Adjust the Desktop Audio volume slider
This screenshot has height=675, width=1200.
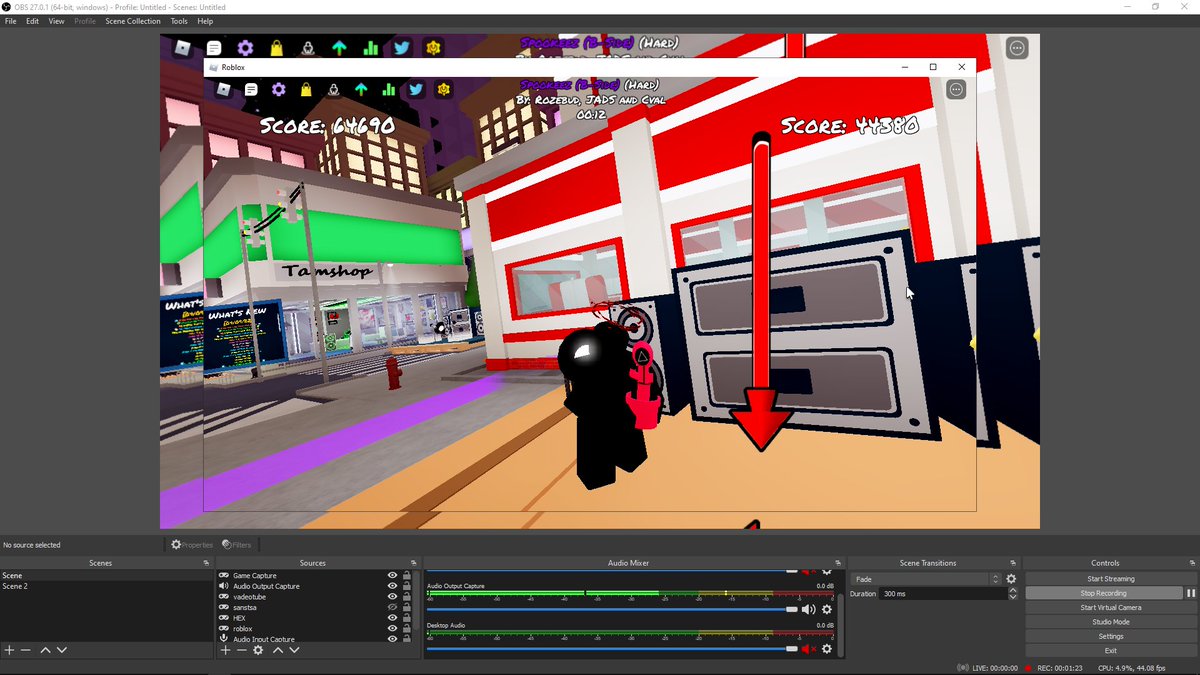pyautogui.click(x=612, y=649)
